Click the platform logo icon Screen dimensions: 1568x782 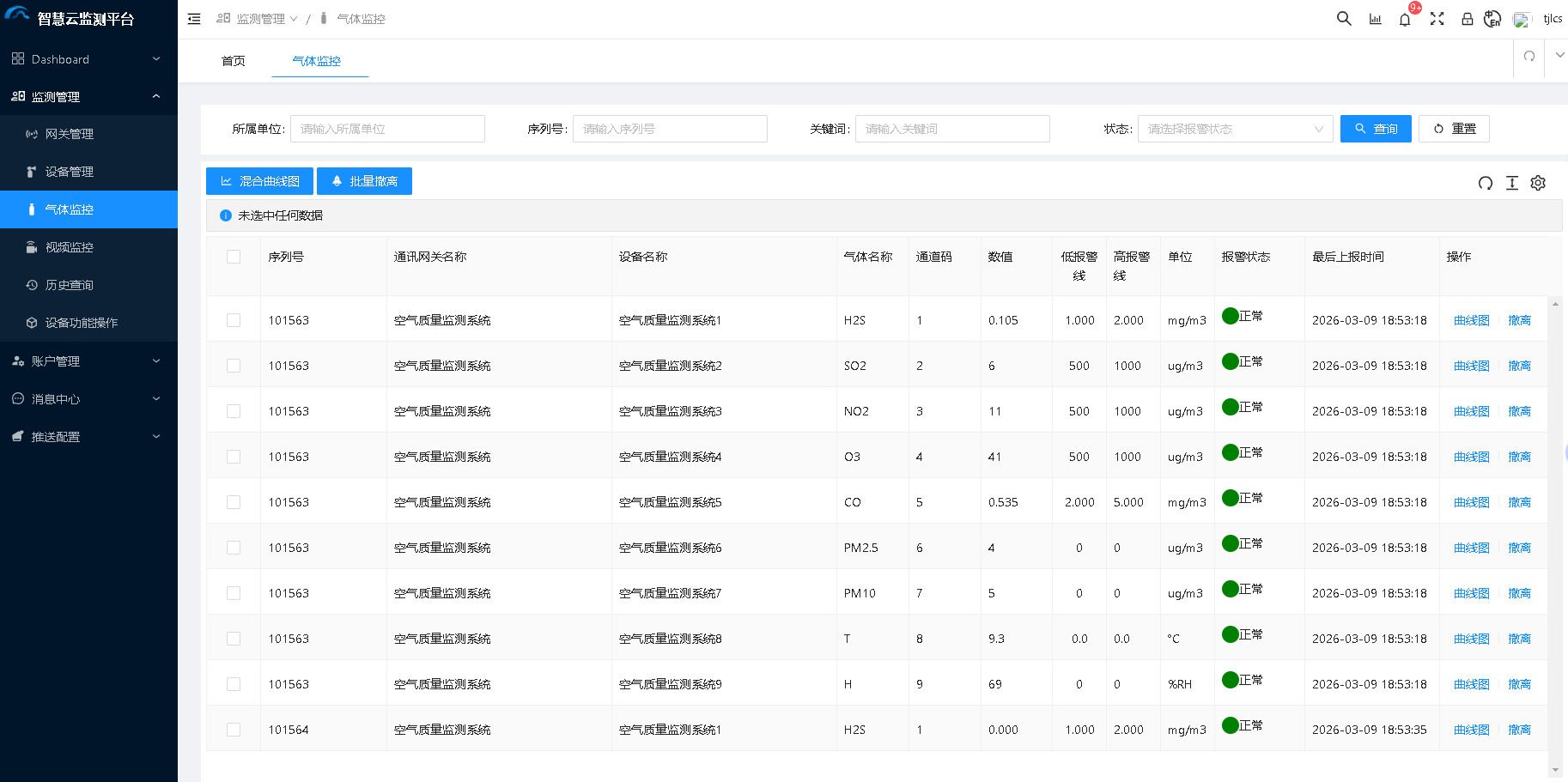pyautogui.click(x=17, y=15)
